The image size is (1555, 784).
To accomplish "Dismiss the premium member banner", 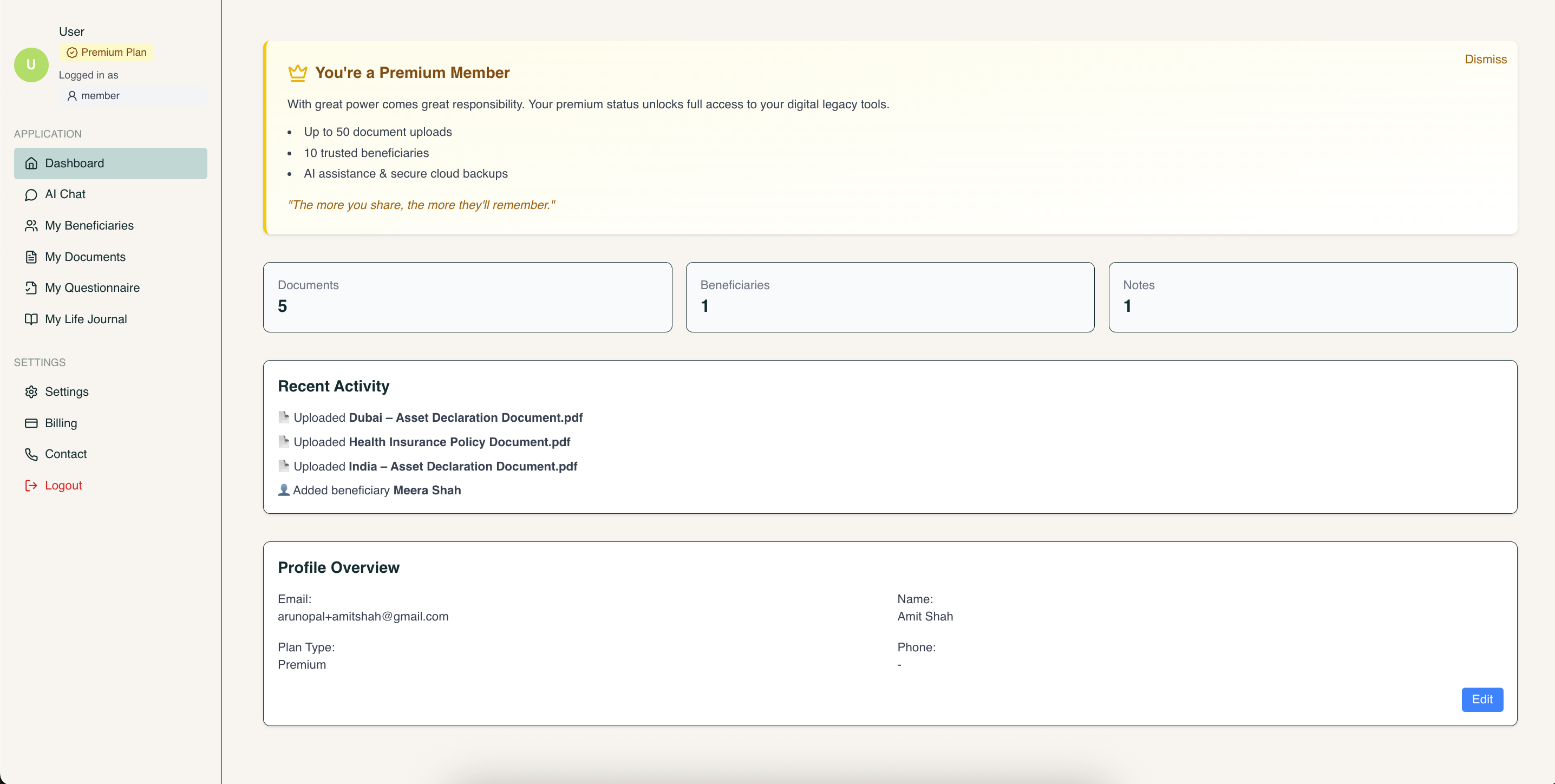I will click(x=1486, y=59).
